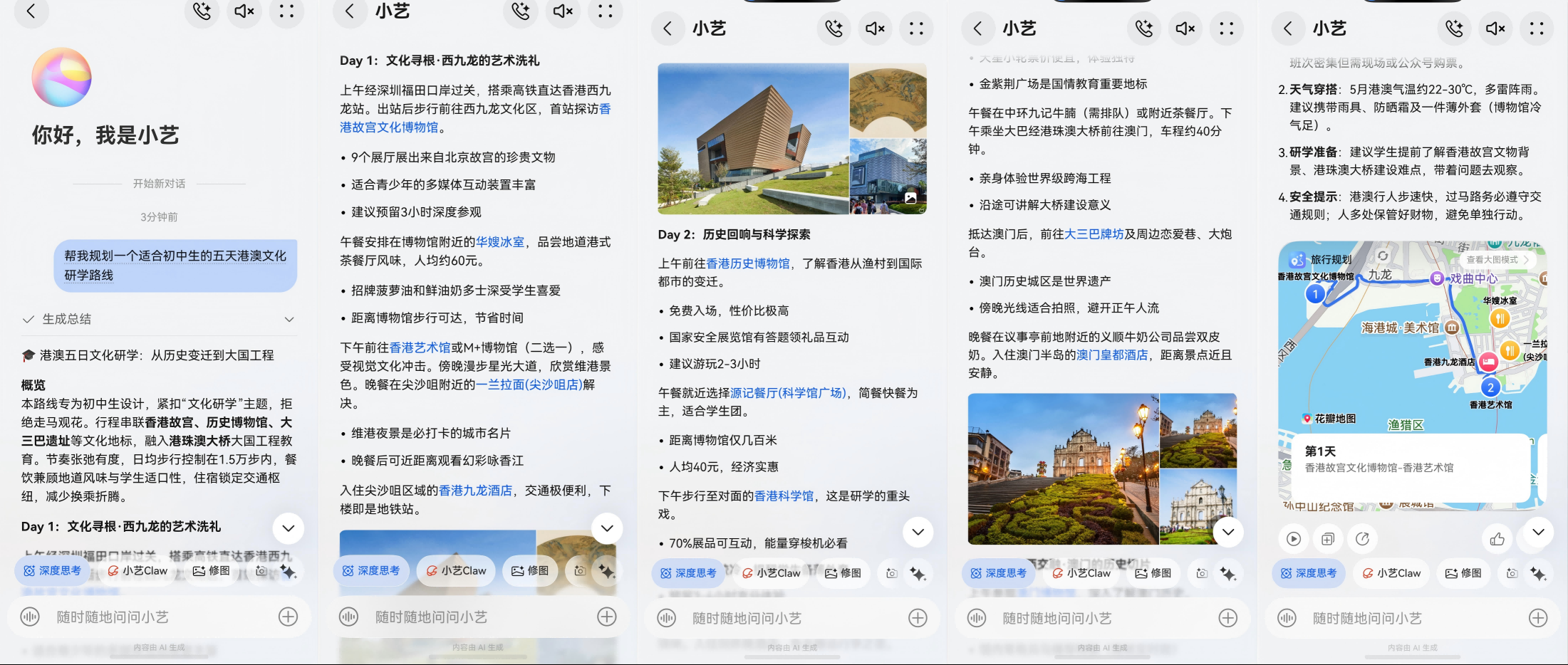Screen dimensions: 1568x665
Task: Open the large Ruins of St. Paul's photo
Action: coord(1064,469)
